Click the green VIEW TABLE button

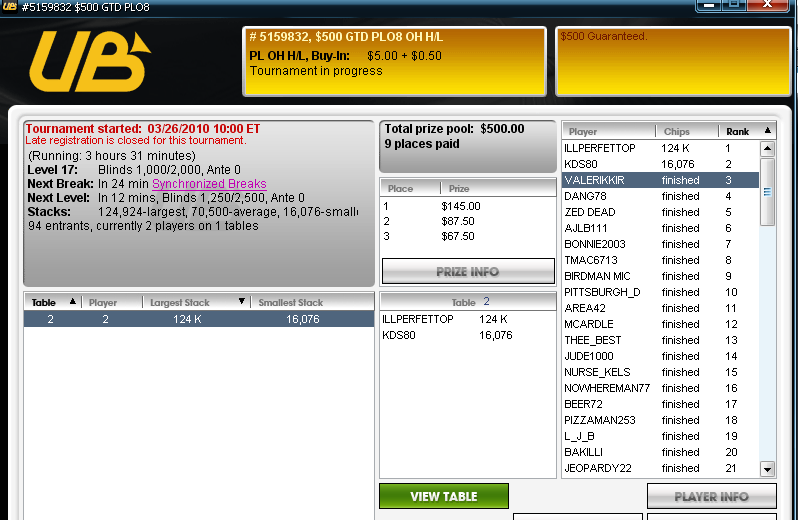[x=444, y=496]
